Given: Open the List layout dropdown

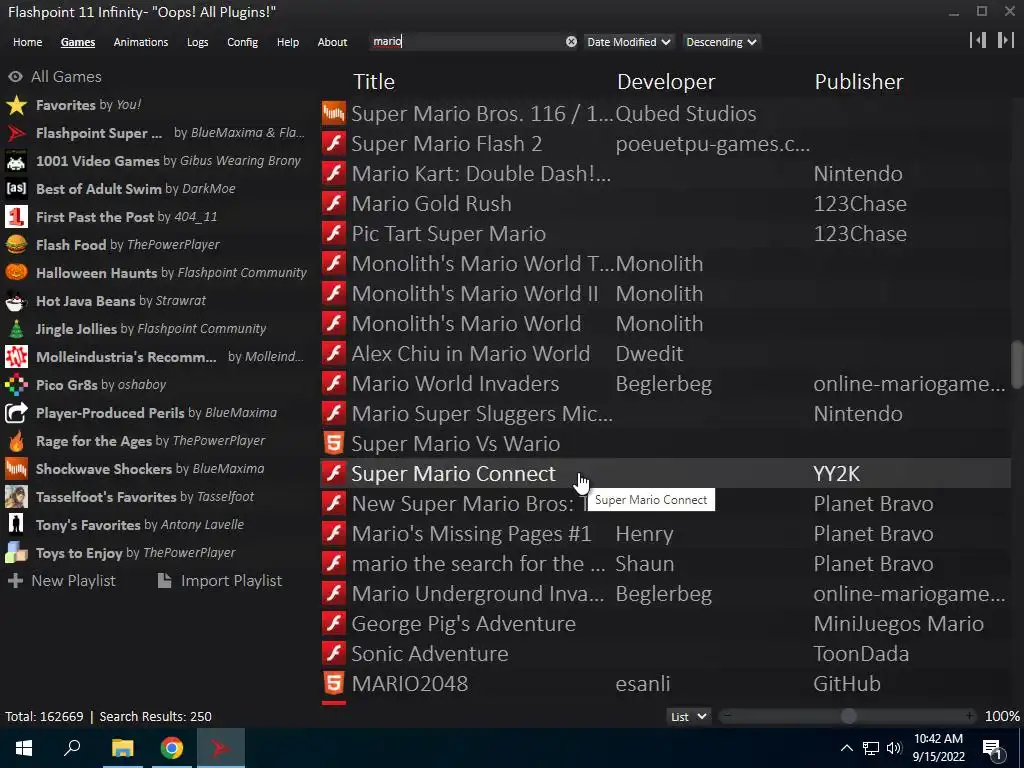Looking at the screenshot, I should [x=688, y=717].
